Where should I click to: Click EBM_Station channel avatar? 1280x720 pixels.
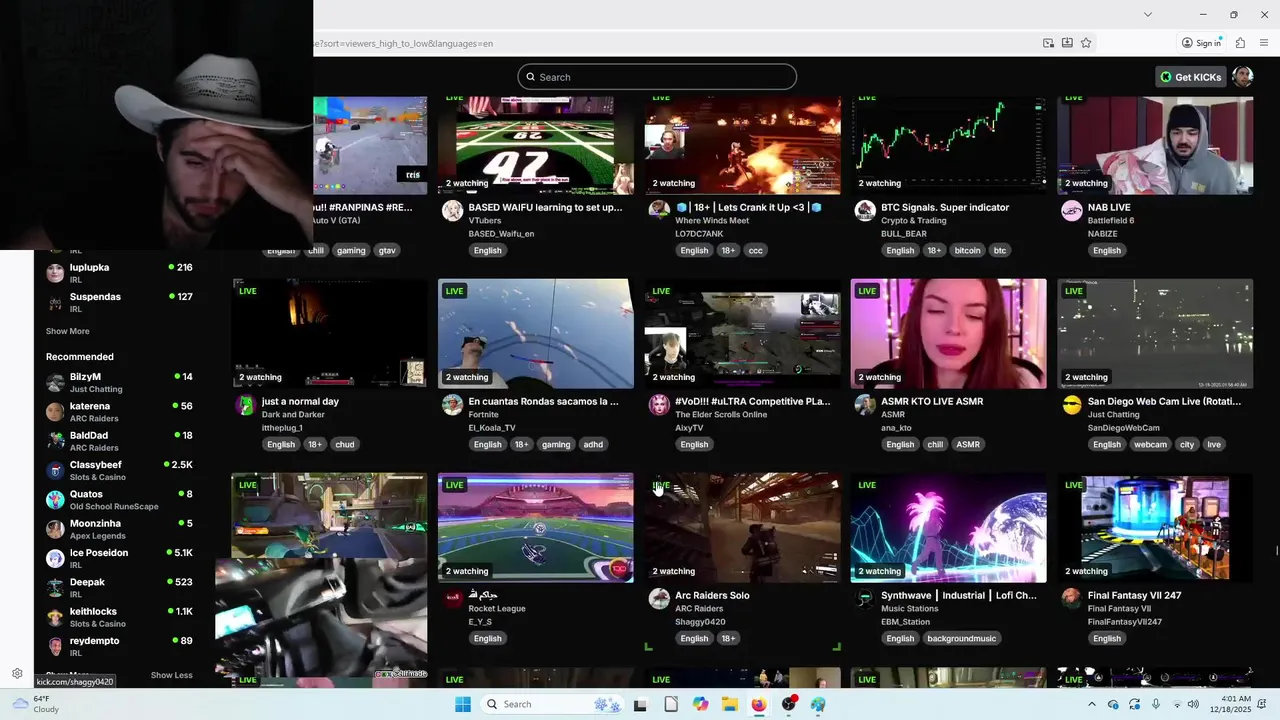[x=865, y=598]
